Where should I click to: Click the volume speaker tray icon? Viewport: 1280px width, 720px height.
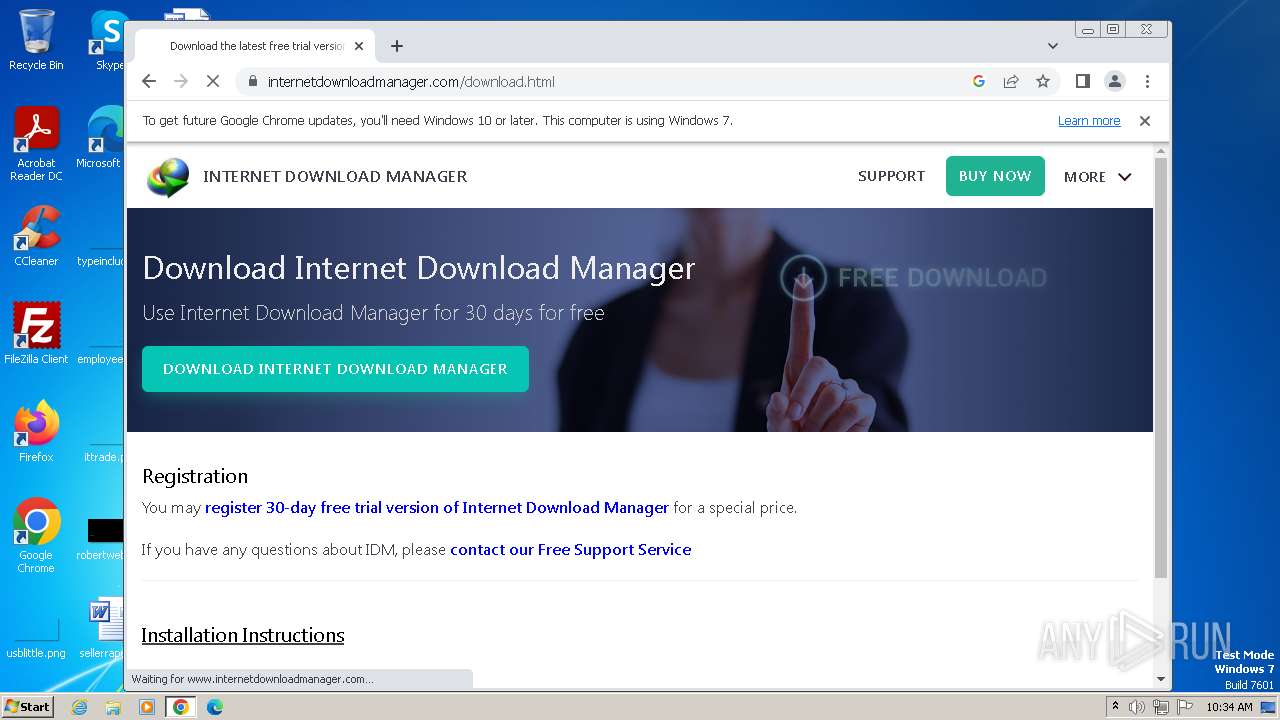point(1137,707)
